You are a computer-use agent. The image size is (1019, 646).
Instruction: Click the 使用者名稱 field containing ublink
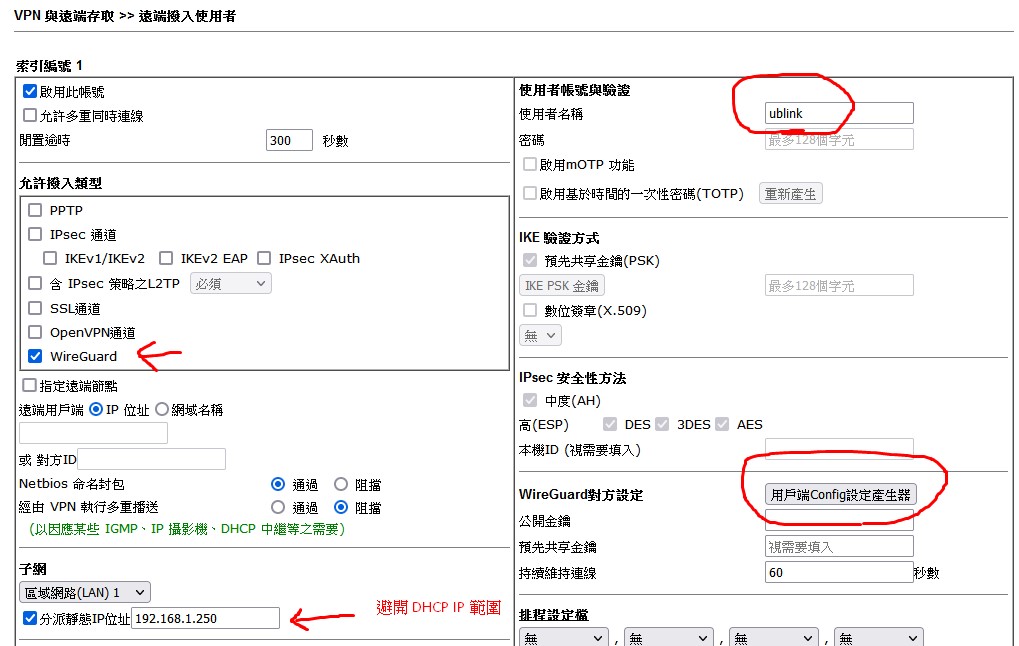[838, 113]
